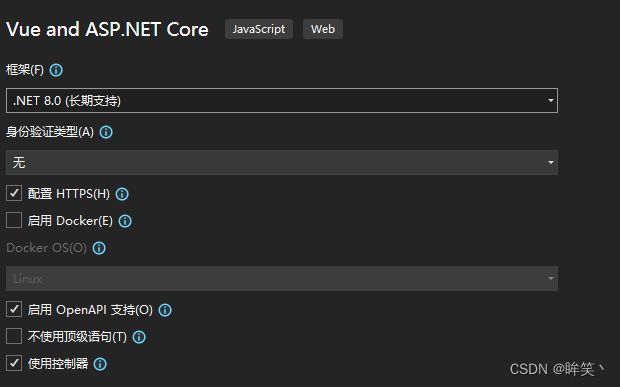
Task: Uncheck the 配置 HTTPS(H) checkbox
Action: point(14,193)
